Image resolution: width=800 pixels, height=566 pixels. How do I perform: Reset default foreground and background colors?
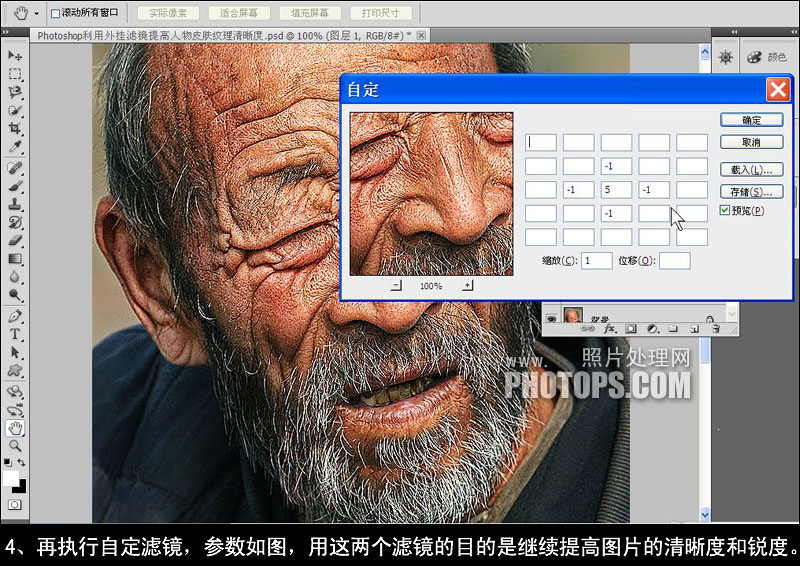7,462
